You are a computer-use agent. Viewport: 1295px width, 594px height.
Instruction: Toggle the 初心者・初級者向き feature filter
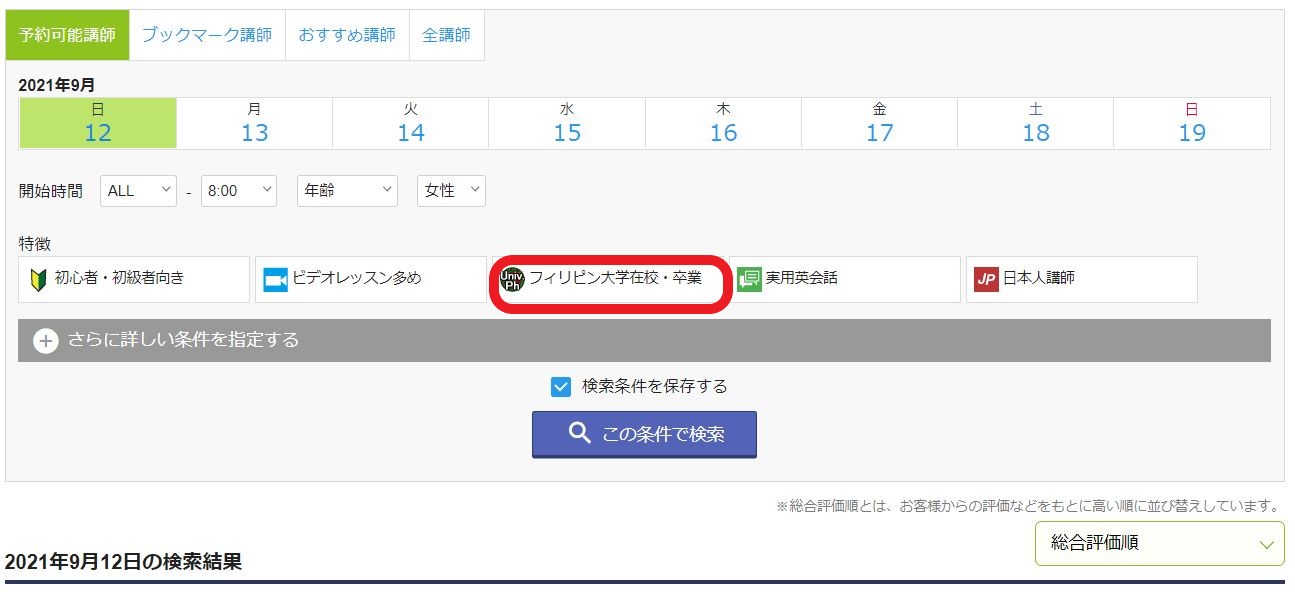coord(134,279)
